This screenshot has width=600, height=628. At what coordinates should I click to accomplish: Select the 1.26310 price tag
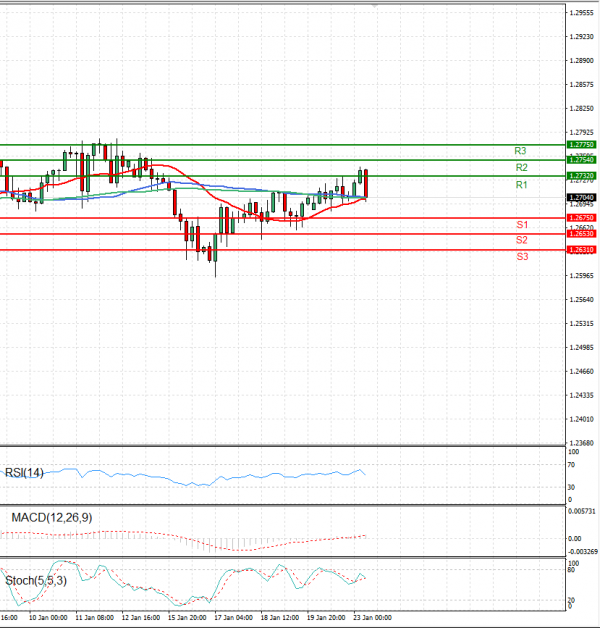click(581, 250)
